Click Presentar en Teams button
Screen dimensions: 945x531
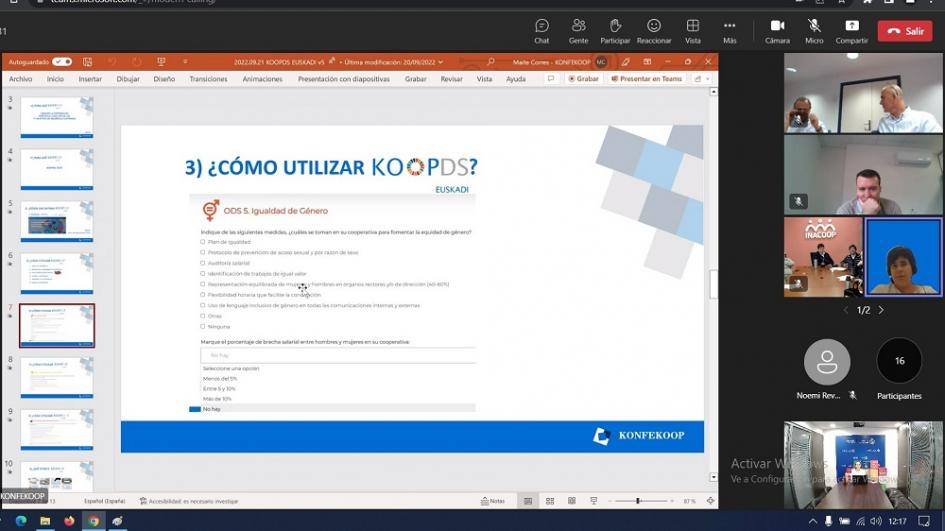click(647, 79)
